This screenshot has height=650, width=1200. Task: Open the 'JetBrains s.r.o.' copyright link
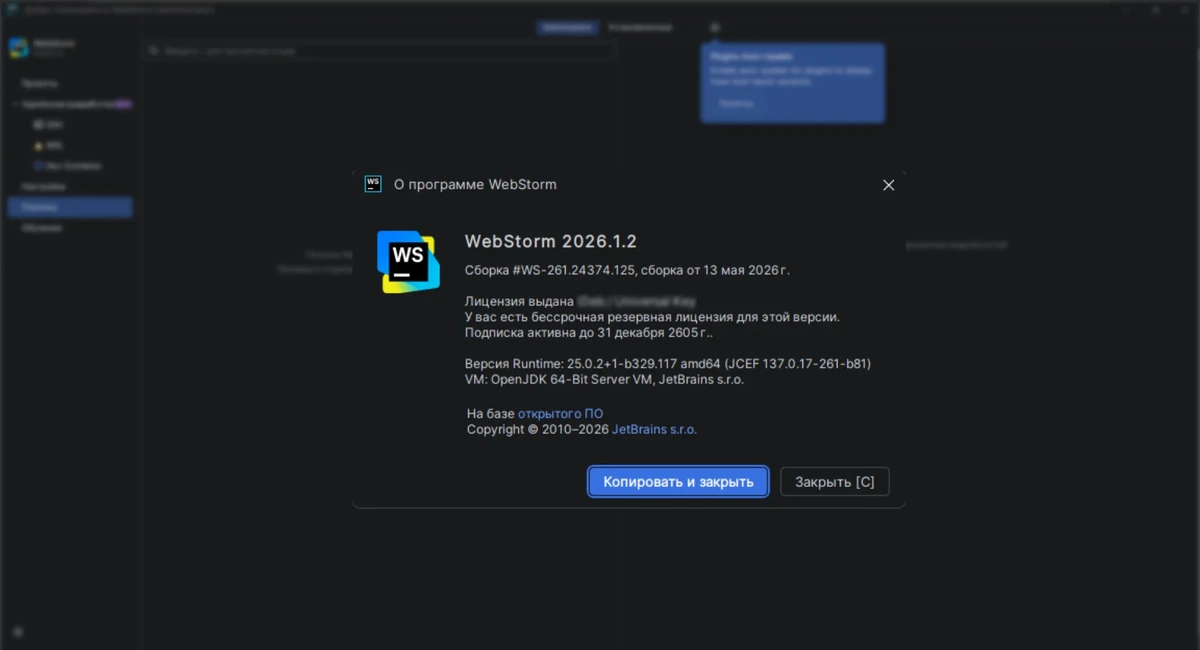654,429
